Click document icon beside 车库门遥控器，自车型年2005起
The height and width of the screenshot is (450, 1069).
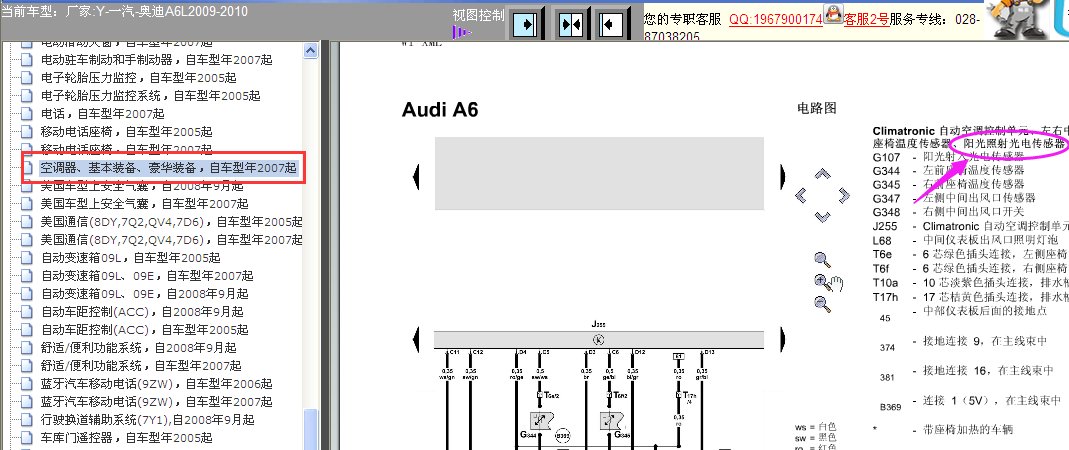[27, 438]
